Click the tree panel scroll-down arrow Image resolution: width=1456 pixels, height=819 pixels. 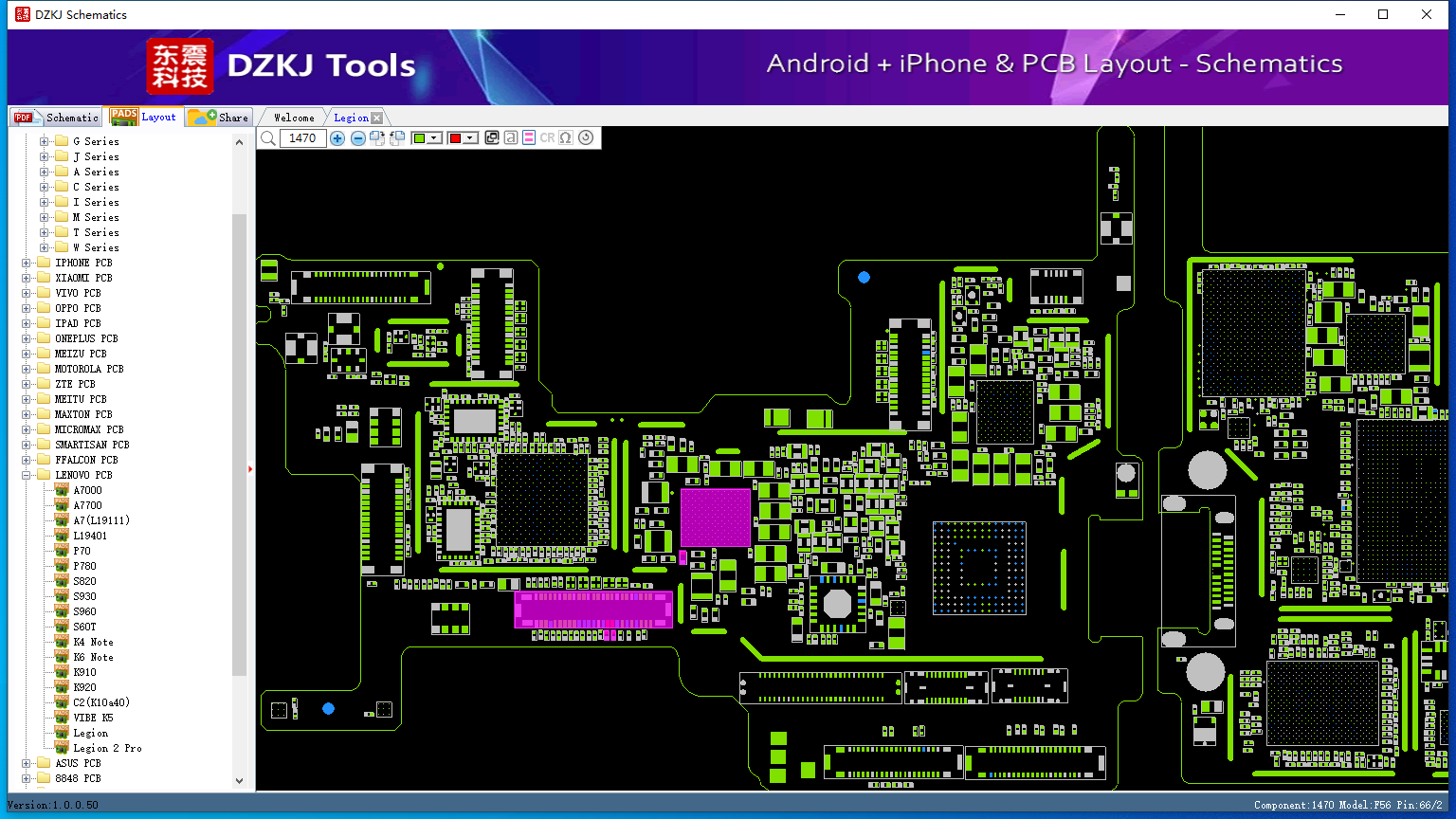[239, 781]
